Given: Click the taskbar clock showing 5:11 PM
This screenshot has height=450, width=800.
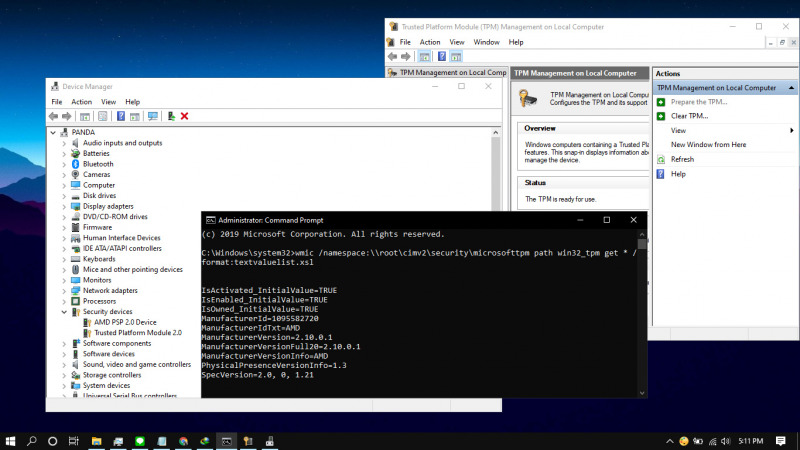Looking at the screenshot, I should coord(751,441).
